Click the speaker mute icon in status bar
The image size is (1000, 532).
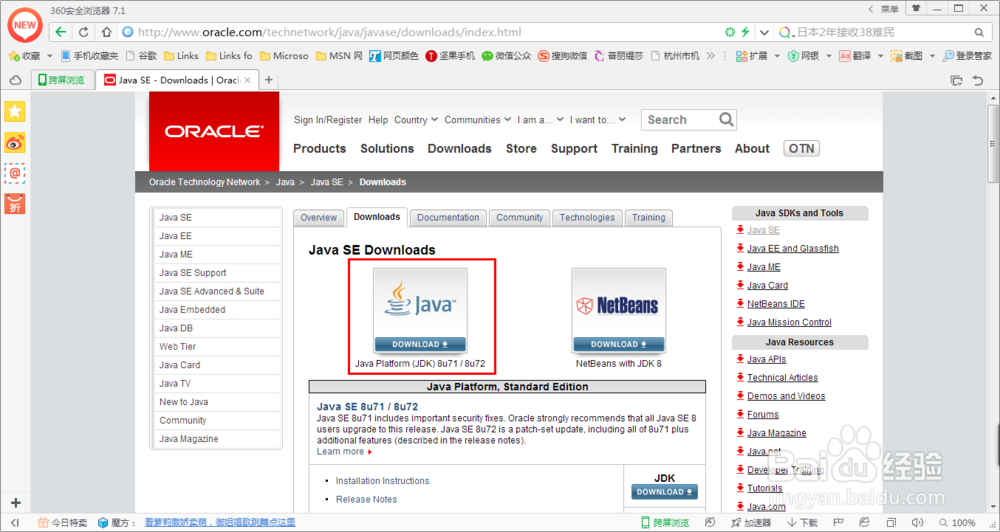click(917, 522)
